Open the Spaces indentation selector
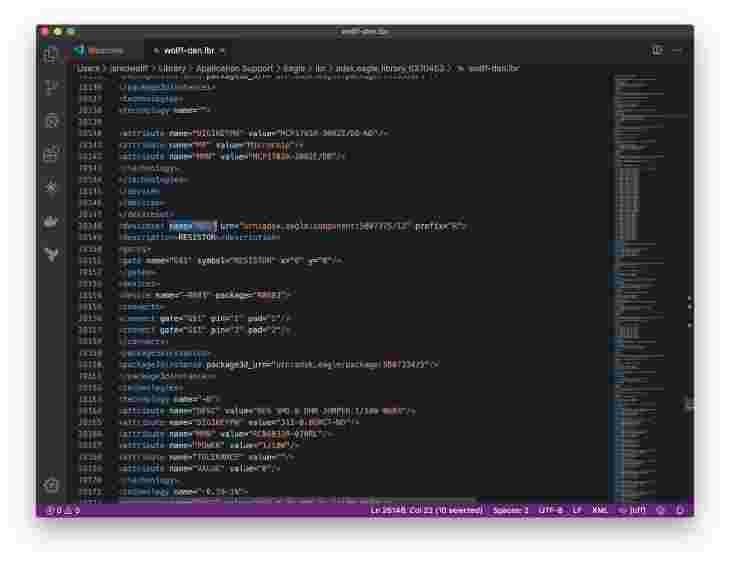 coord(510,511)
